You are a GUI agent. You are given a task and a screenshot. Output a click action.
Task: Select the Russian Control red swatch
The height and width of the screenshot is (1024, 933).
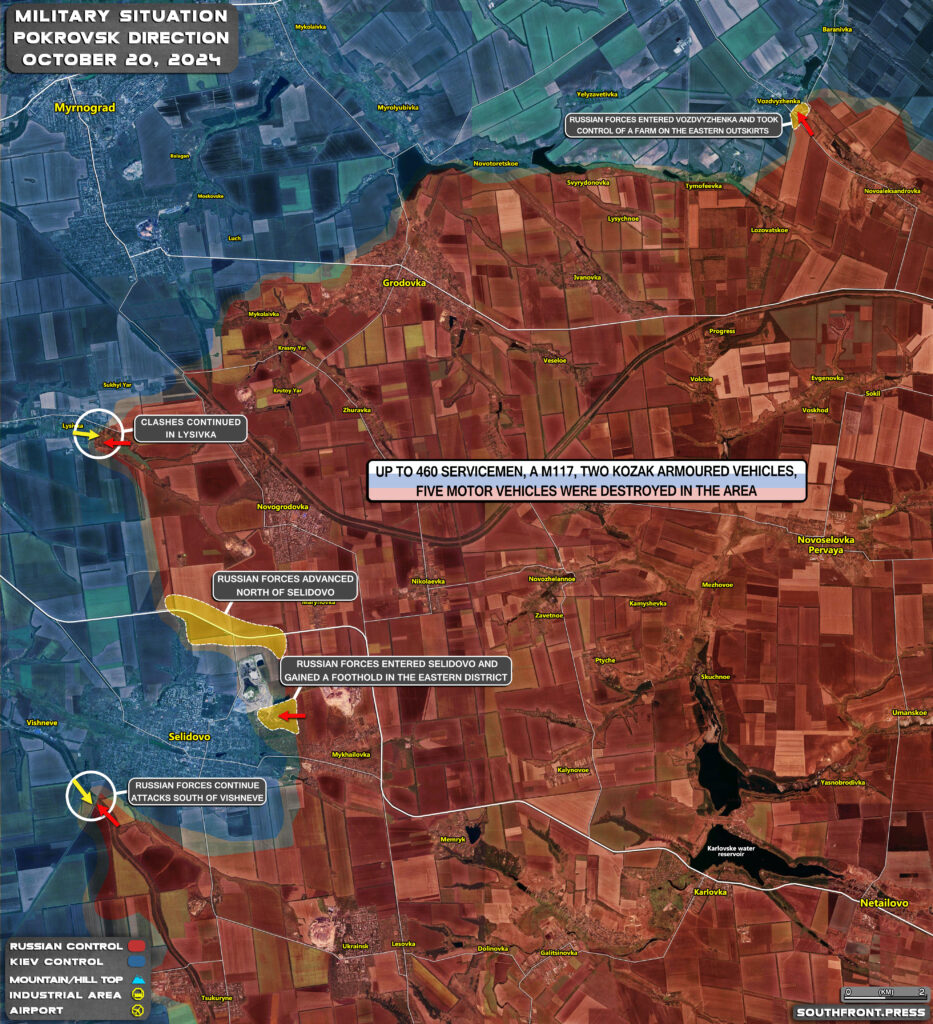pos(136,946)
